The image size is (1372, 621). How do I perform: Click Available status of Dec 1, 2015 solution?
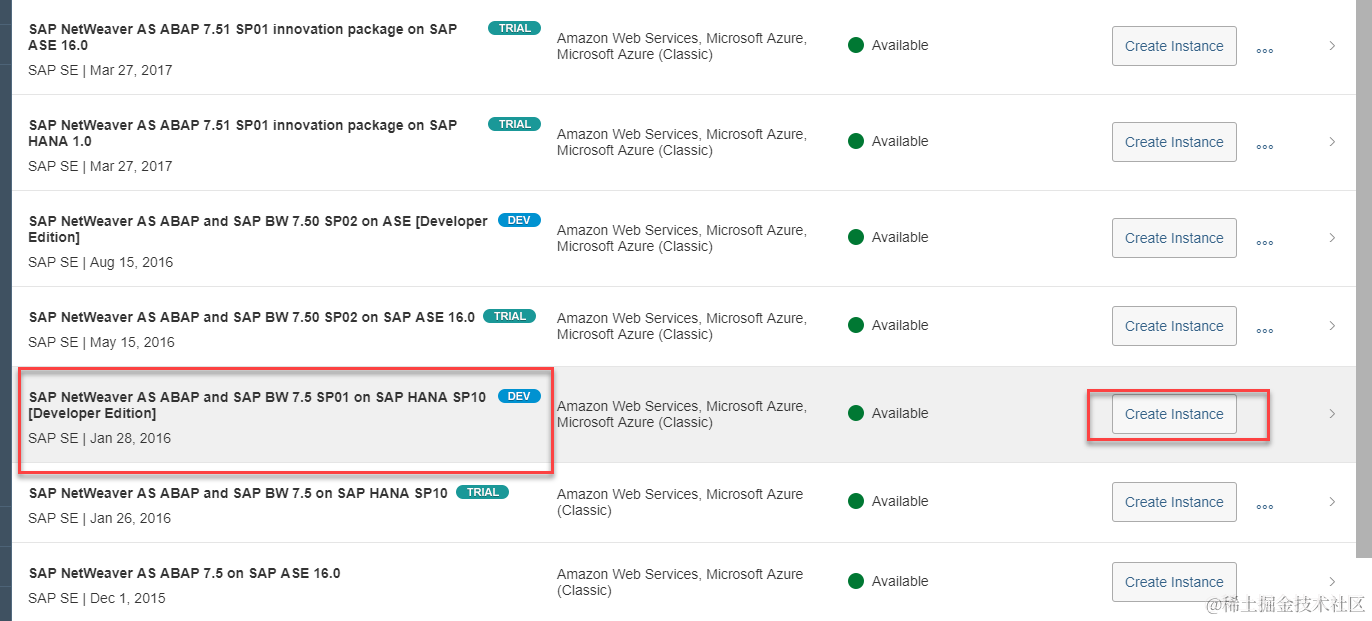coord(888,581)
